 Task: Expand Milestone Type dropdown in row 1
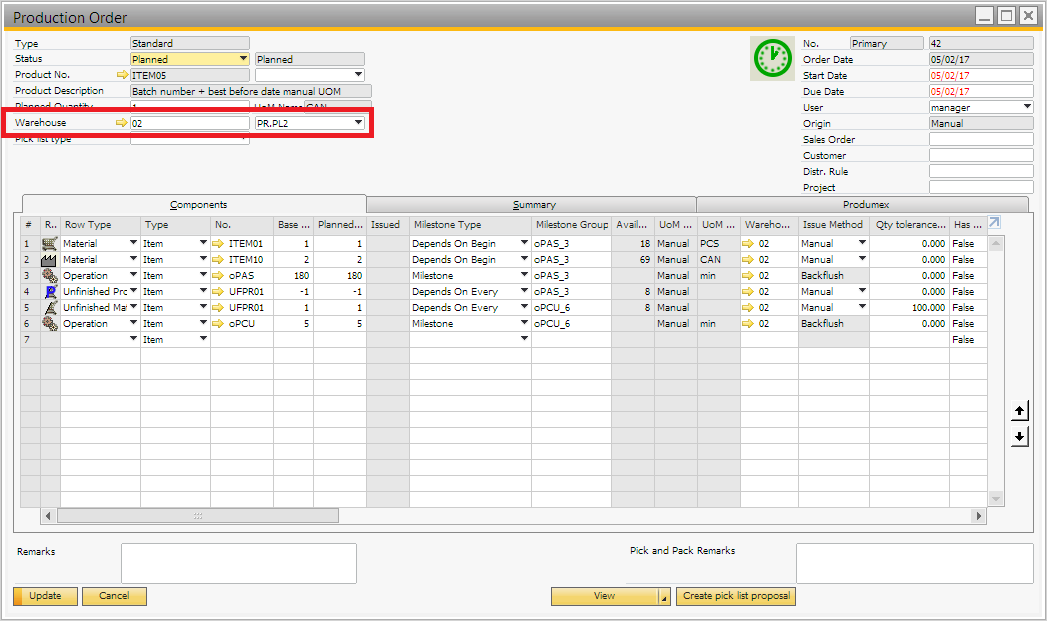click(x=524, y=244)
